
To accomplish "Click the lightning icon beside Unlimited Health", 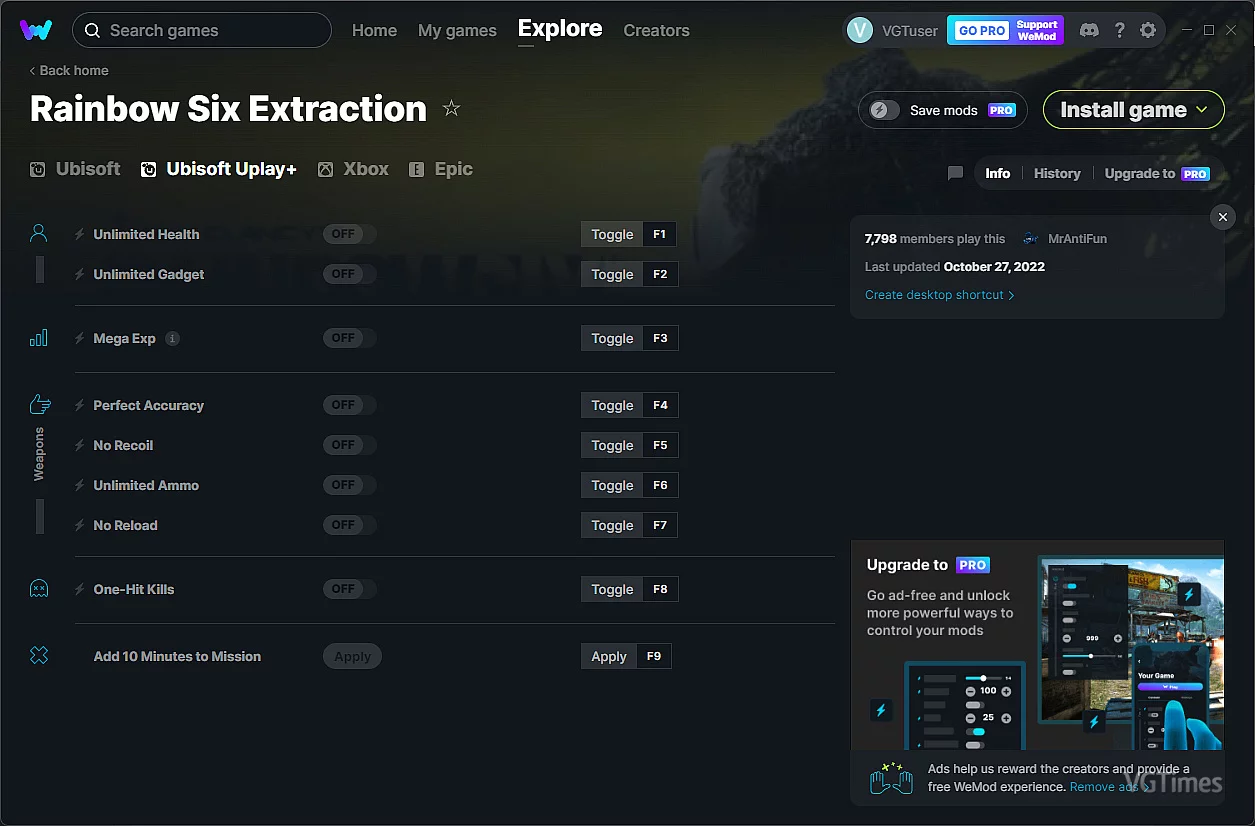I will pyautogui.click(x=80, y=234).
